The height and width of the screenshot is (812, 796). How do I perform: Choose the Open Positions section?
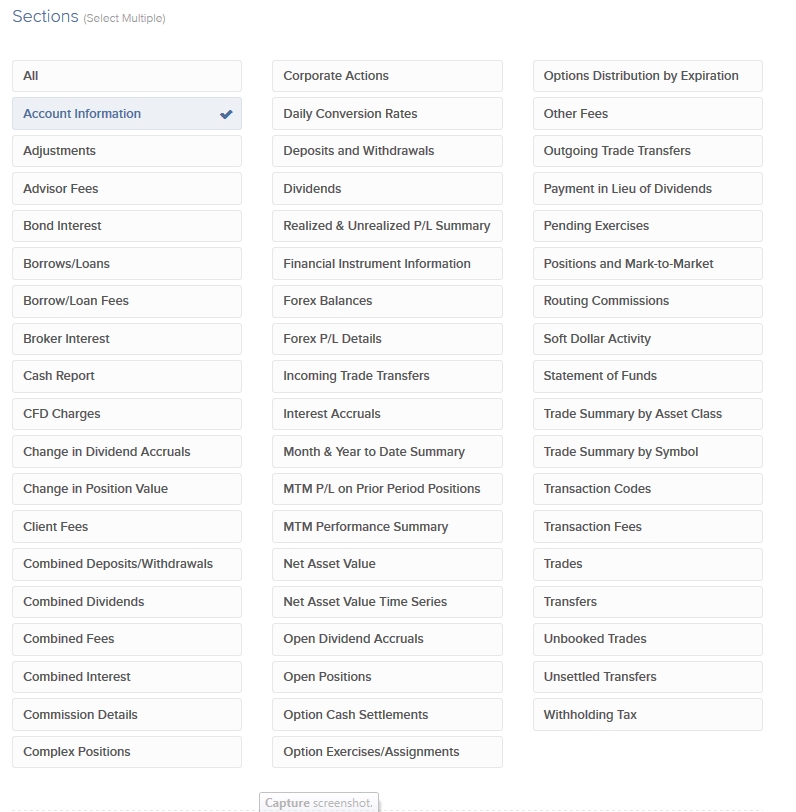(x=386, y=677)
